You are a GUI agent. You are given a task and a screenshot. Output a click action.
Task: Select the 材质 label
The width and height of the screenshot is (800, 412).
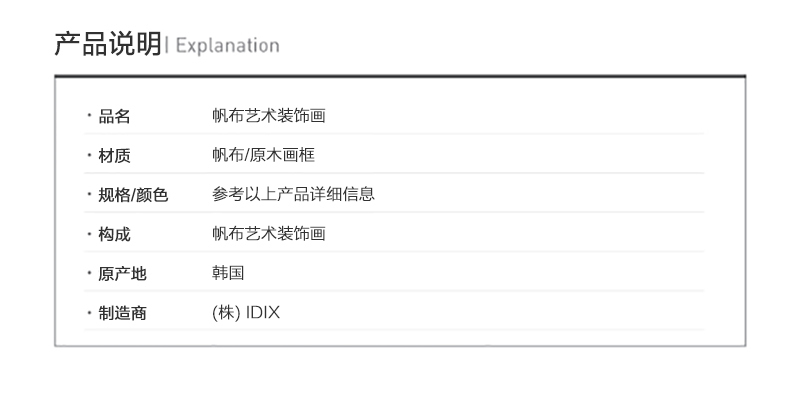(114, 156)
